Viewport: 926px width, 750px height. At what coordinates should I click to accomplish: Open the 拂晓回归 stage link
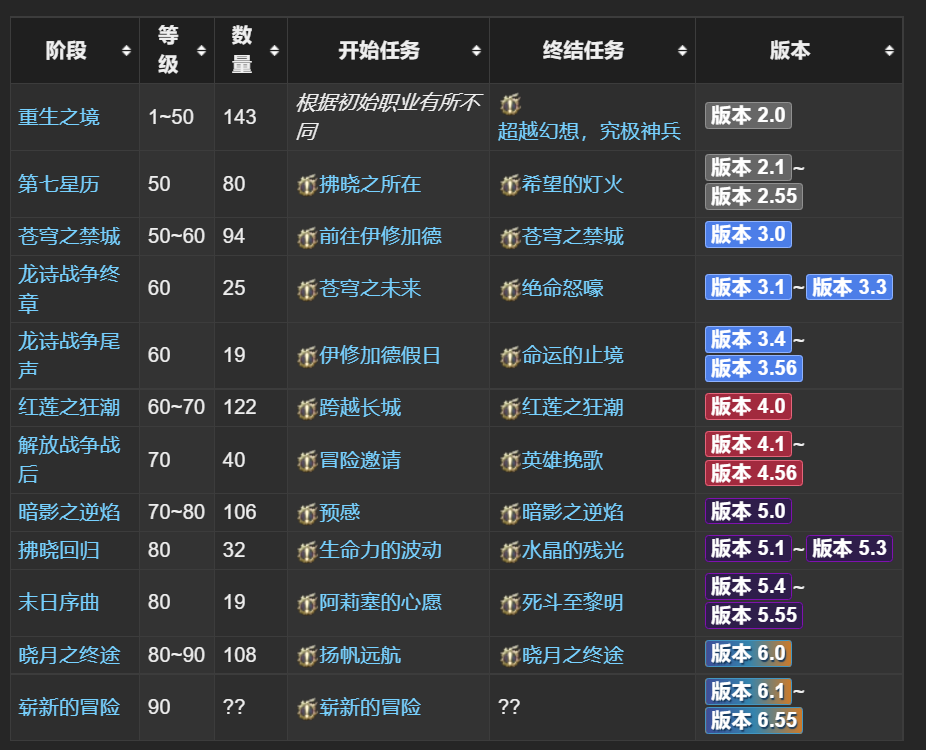point(59,550)
